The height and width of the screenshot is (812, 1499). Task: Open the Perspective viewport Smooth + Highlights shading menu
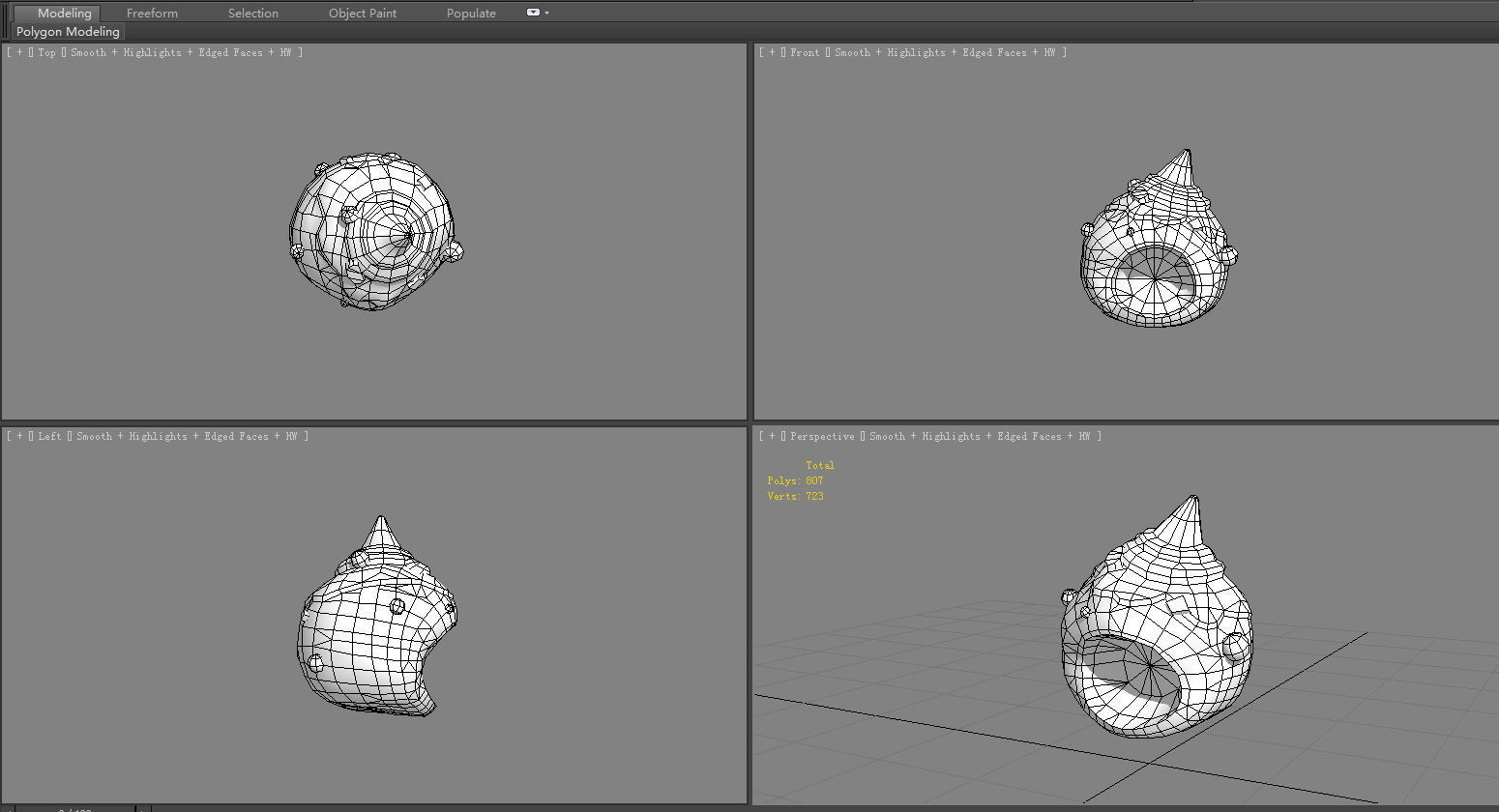point(980,436)
